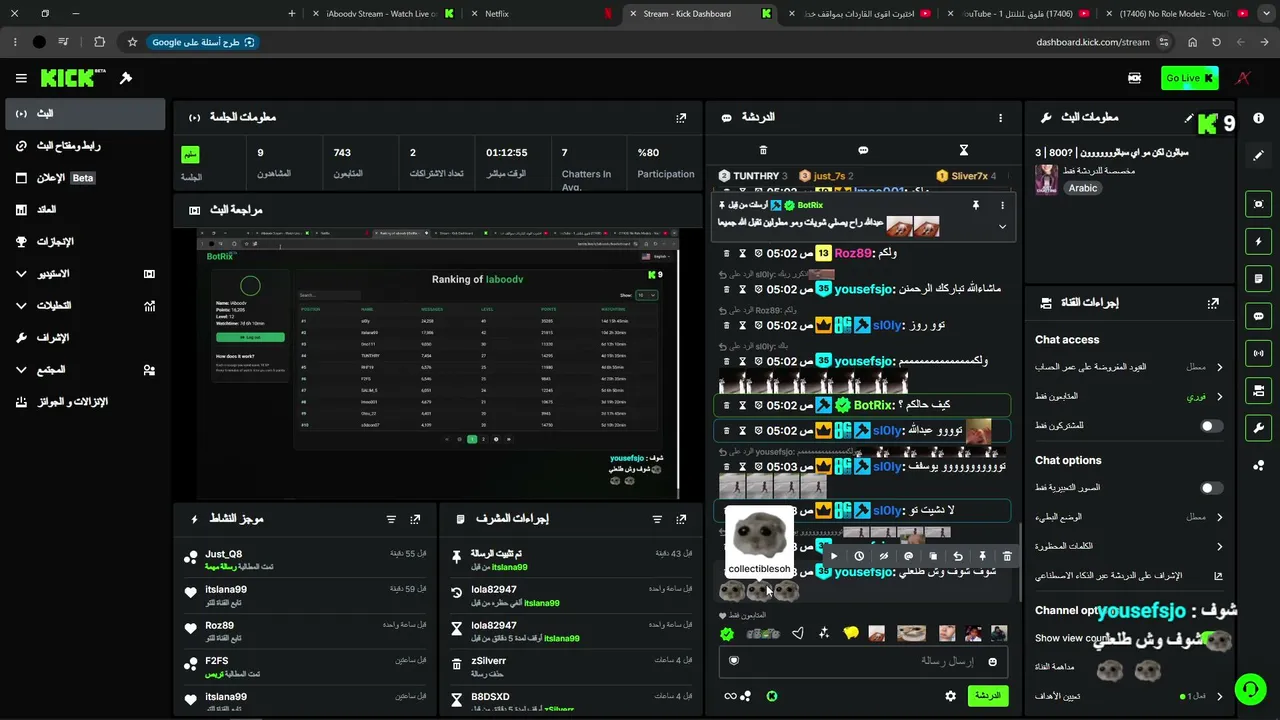1280x720 pixels.
Task: Click the display icon left of Go Live
Action: [x=1135, y=78]
